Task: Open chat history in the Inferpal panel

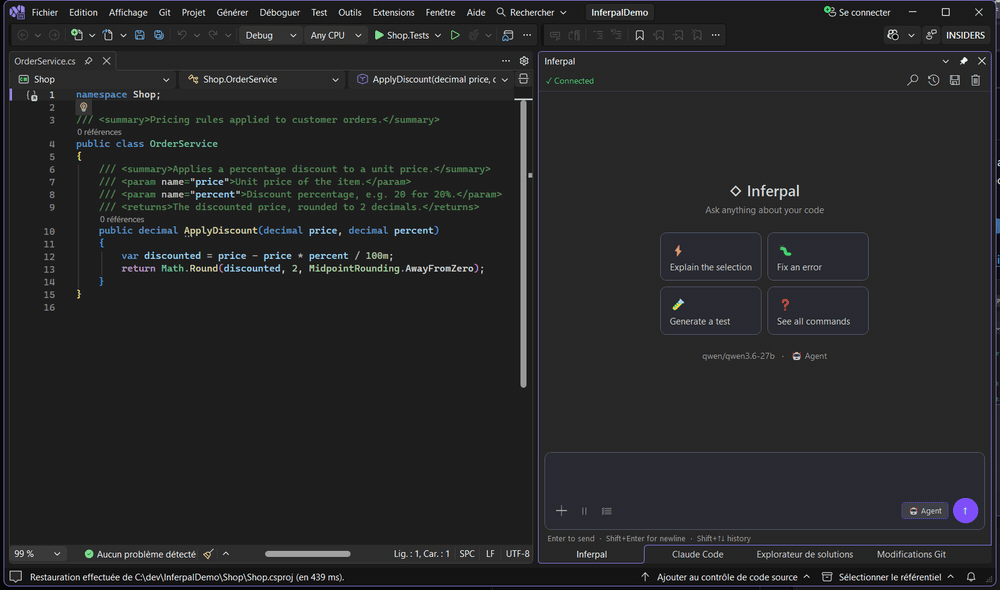Action: click(934, 80)
